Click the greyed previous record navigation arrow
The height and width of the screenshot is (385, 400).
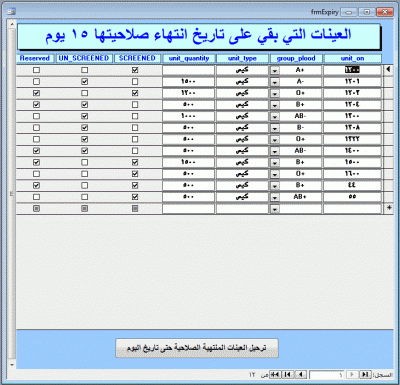[x=352, y=375]
